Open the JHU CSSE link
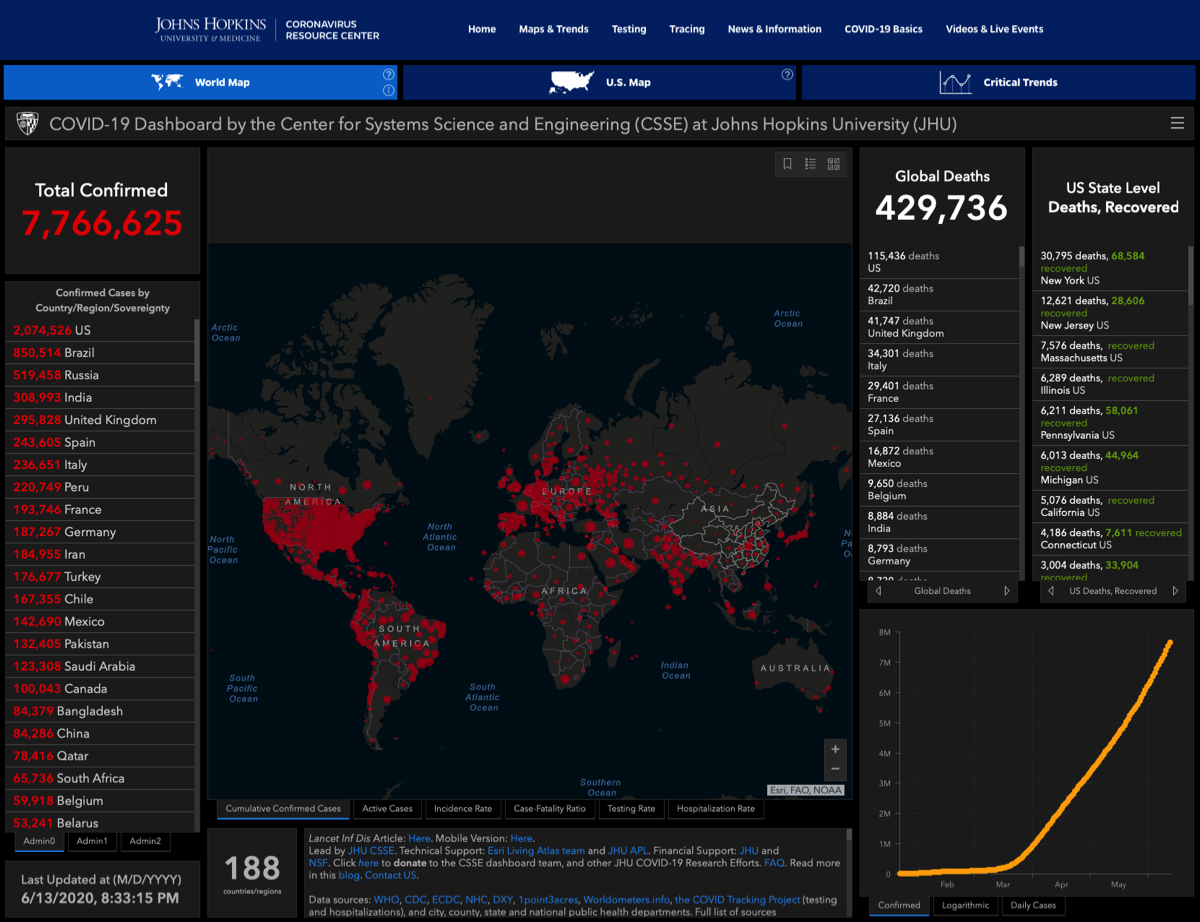The height and width of the screenshot is (922, 1200). pos(371,850)
